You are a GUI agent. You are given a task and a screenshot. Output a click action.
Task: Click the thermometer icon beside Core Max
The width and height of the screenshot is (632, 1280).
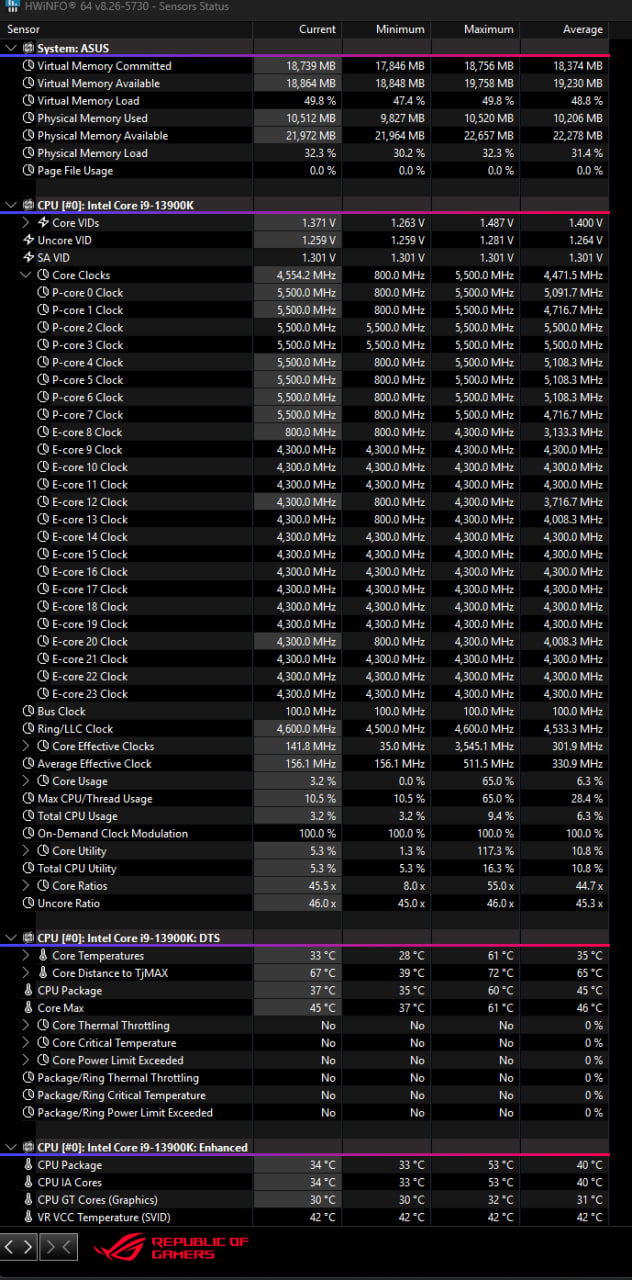28,1008
